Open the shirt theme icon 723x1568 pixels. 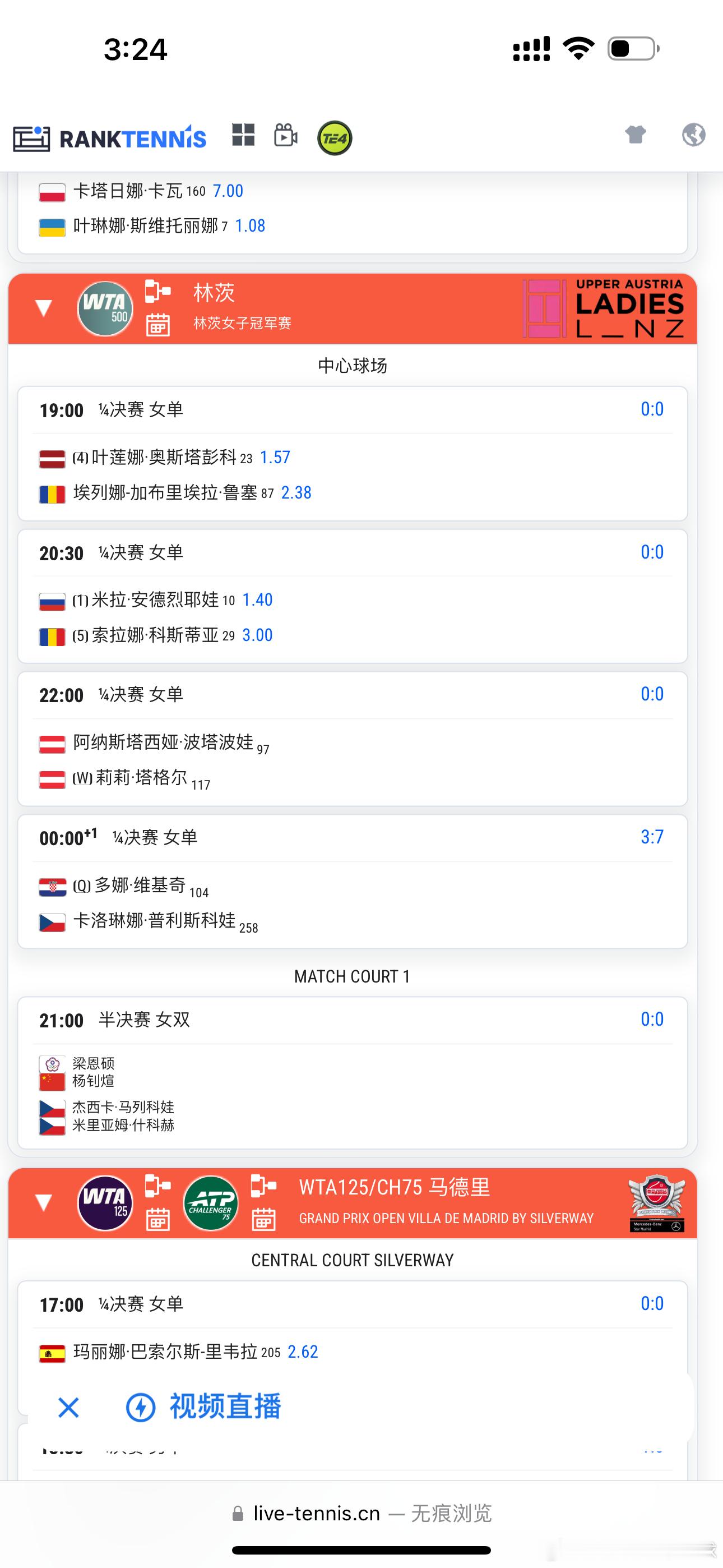pos(636,135)
